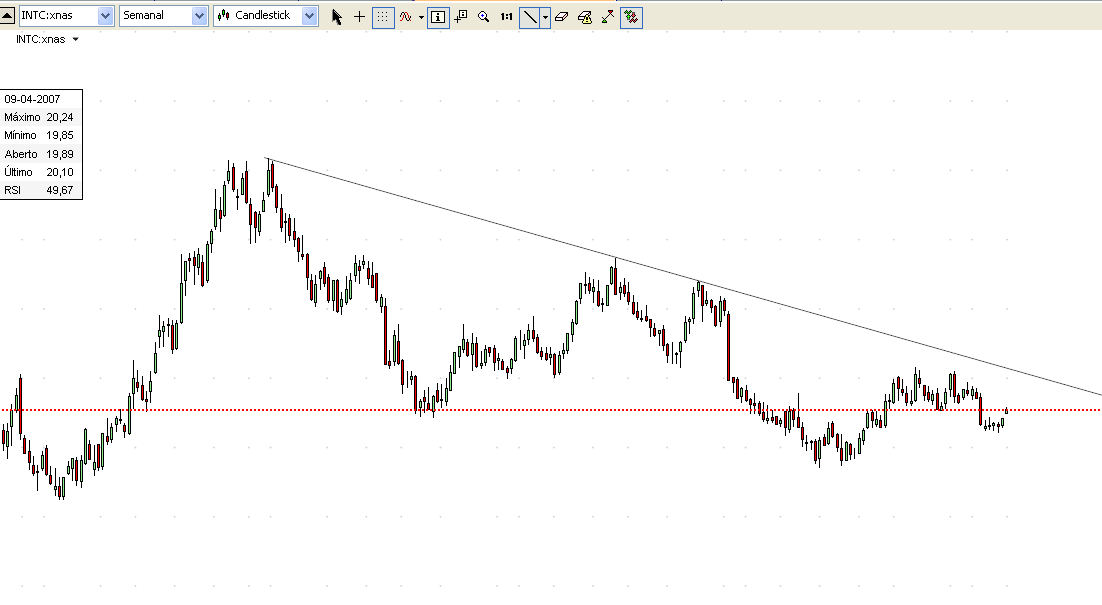Click the add panel icon
The image size is (1102, 605).
pyautogui.click(x=459, y=17)
